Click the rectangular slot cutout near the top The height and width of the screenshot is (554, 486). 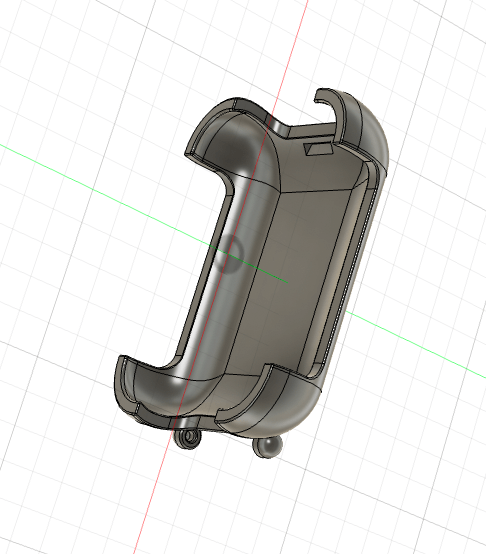pyautogui.click(x=320, y=149)
